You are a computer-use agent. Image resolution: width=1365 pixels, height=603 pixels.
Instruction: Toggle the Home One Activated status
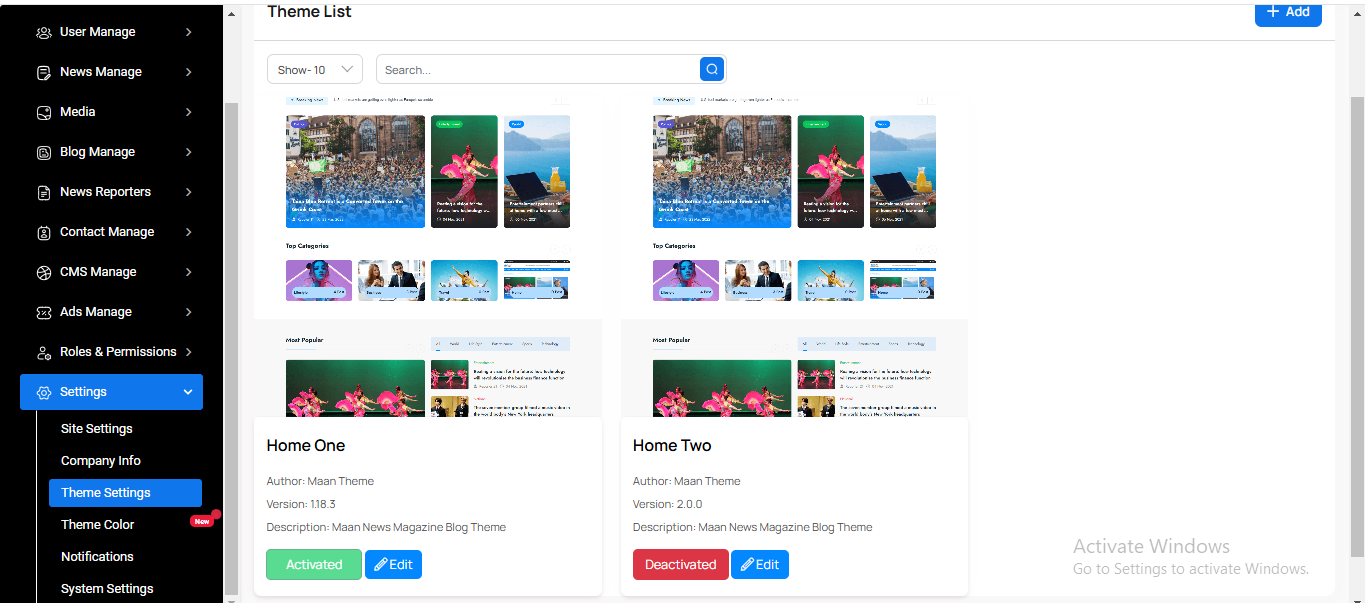pyautogui.click(x=314, y=564)
